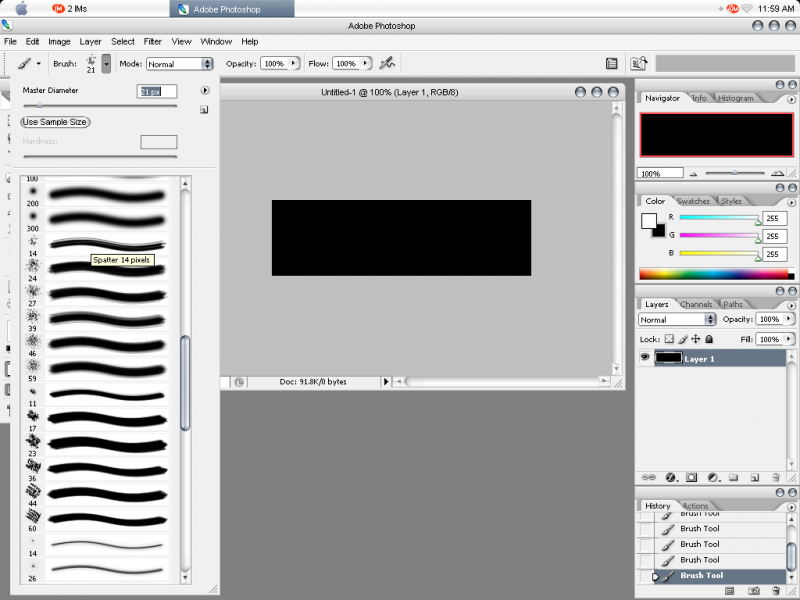Click the Navigator zoom slider
800x600 pixels.
pos(735,173)
